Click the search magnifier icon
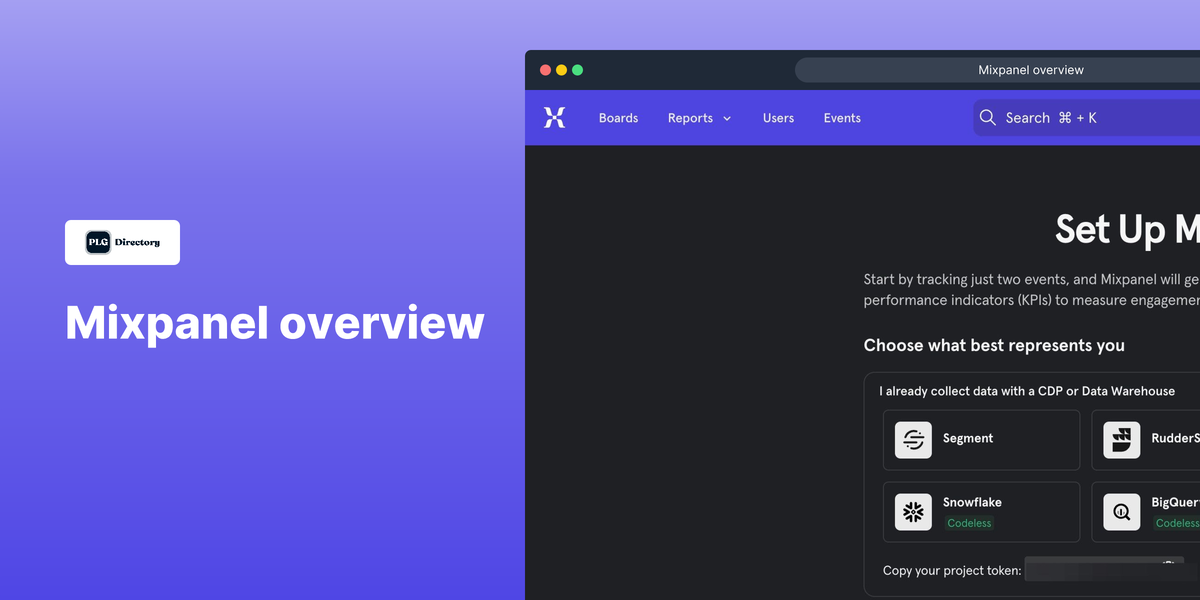The width and height of the screenshot is (1200, 600). (x=987, y=117)
